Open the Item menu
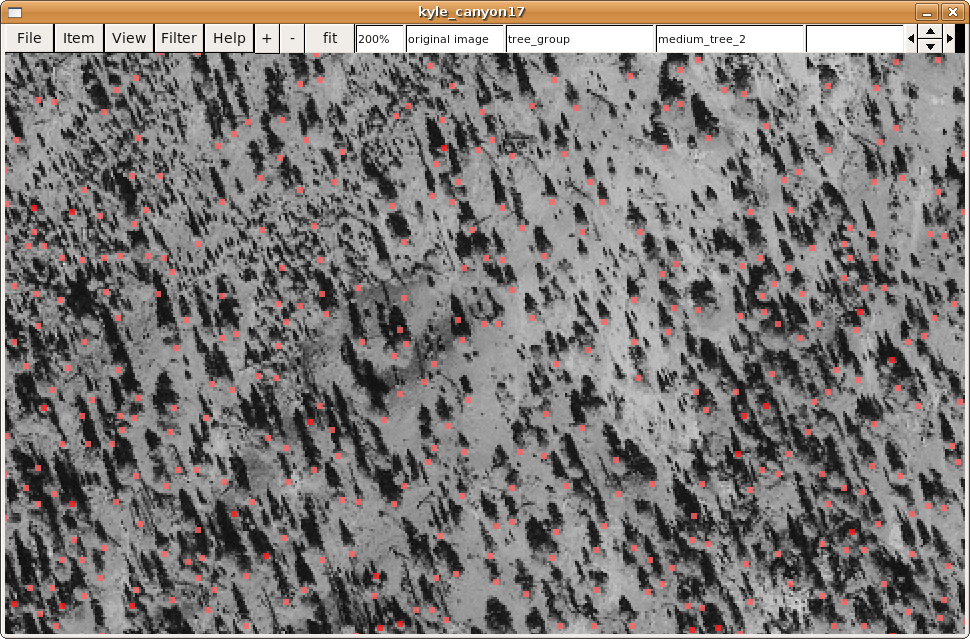 pyautogui.click(x=79, y=38)
